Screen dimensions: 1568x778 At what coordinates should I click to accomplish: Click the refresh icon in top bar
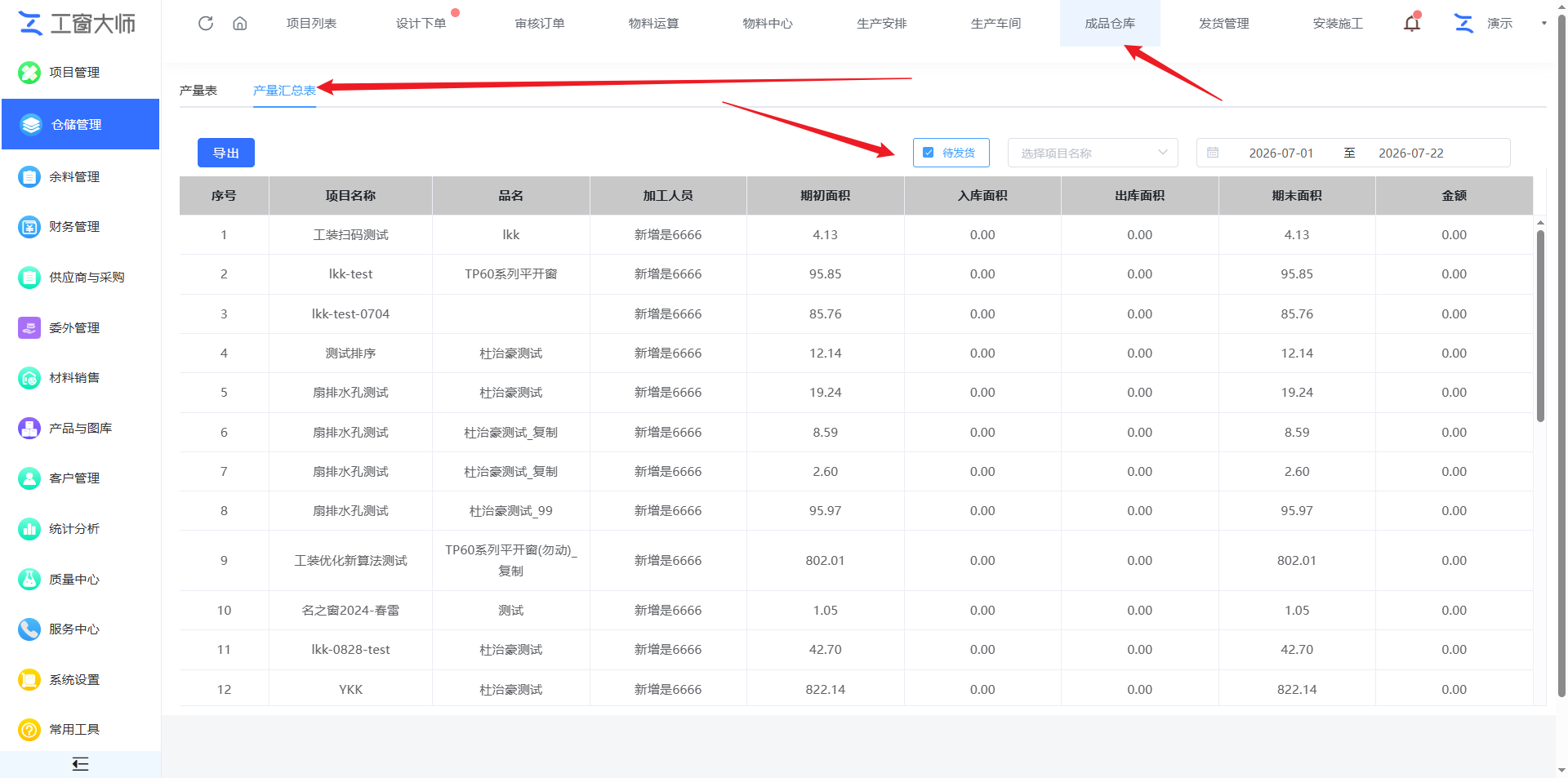coord(206,23)
